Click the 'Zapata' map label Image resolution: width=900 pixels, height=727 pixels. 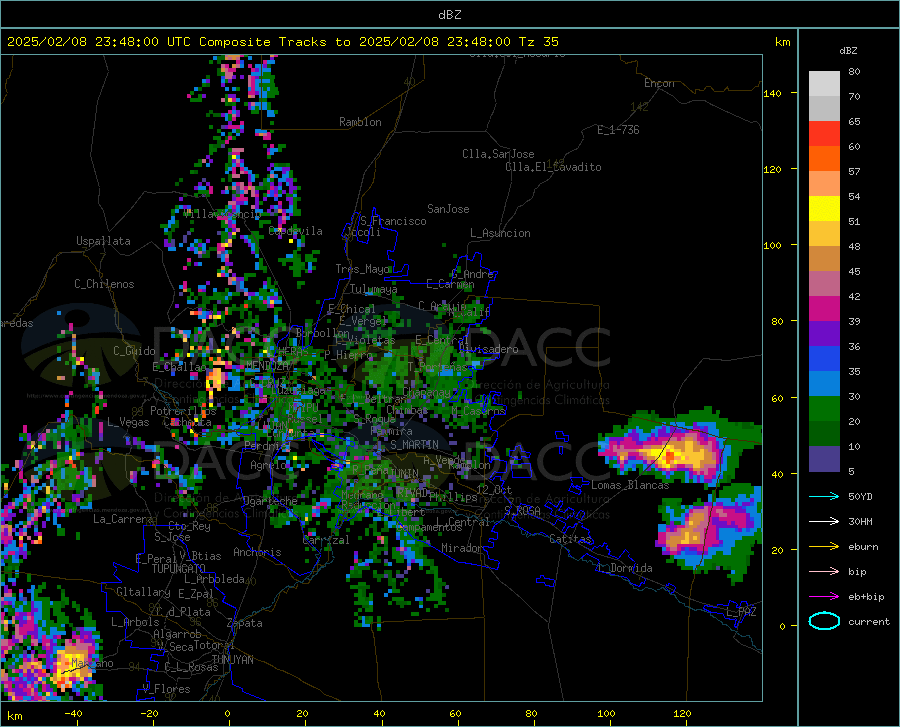pyautogui.click(x=245, y=623)
